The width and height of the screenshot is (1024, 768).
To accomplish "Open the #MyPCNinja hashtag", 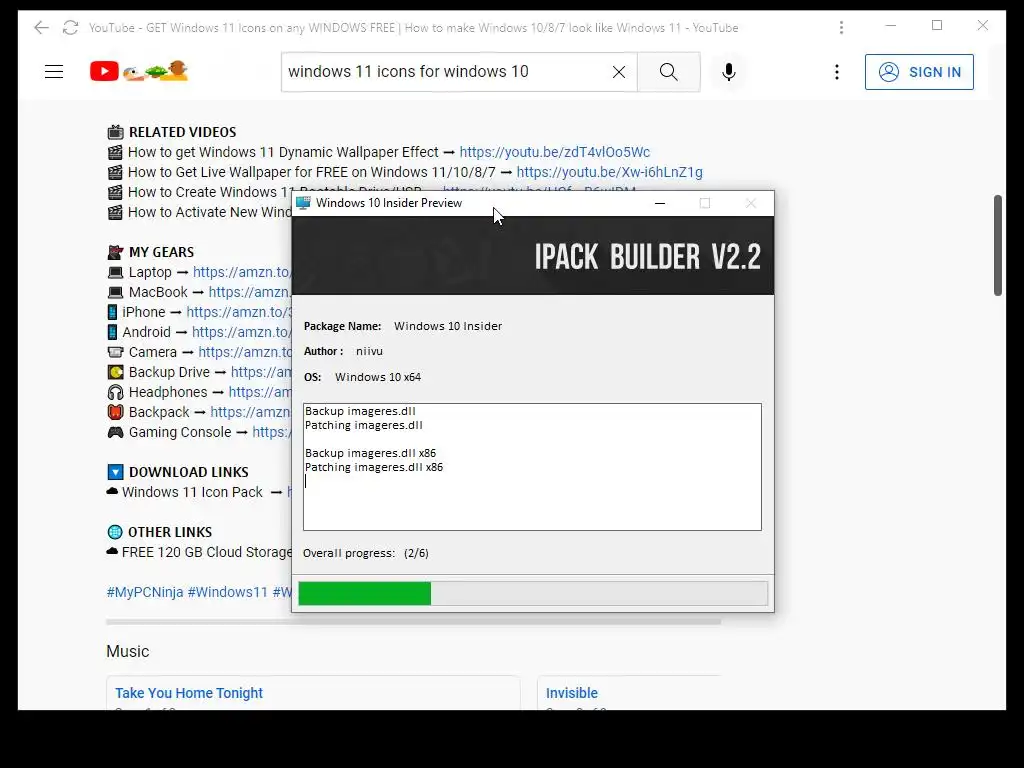I will (x=145, y=592).
